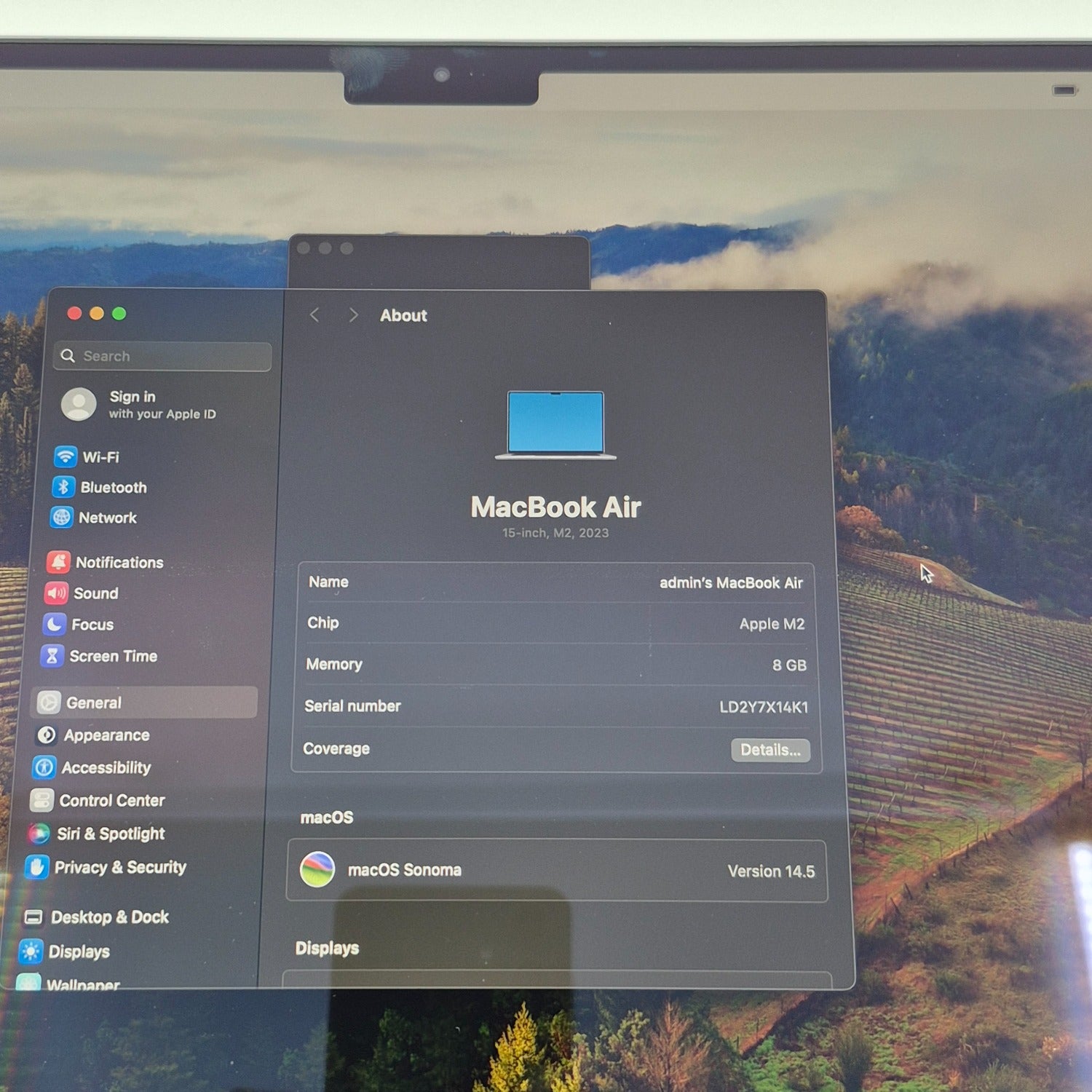Close the System Settings window
The width and height of the screenshot is (1092, 1092).
74,313
